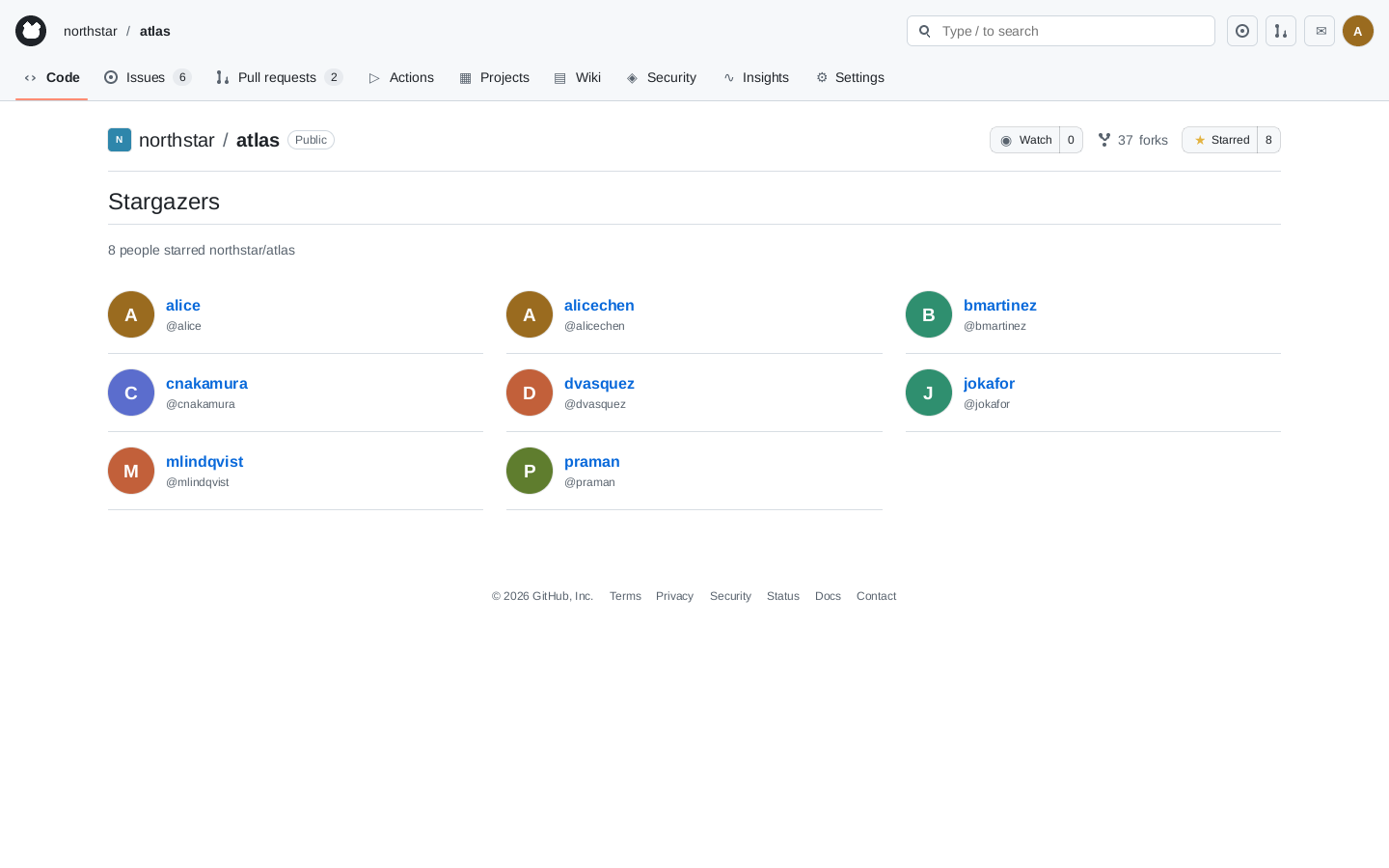1389x868 pixels.
Task: Toggle the Starred button
Action: pos(1220,140)
